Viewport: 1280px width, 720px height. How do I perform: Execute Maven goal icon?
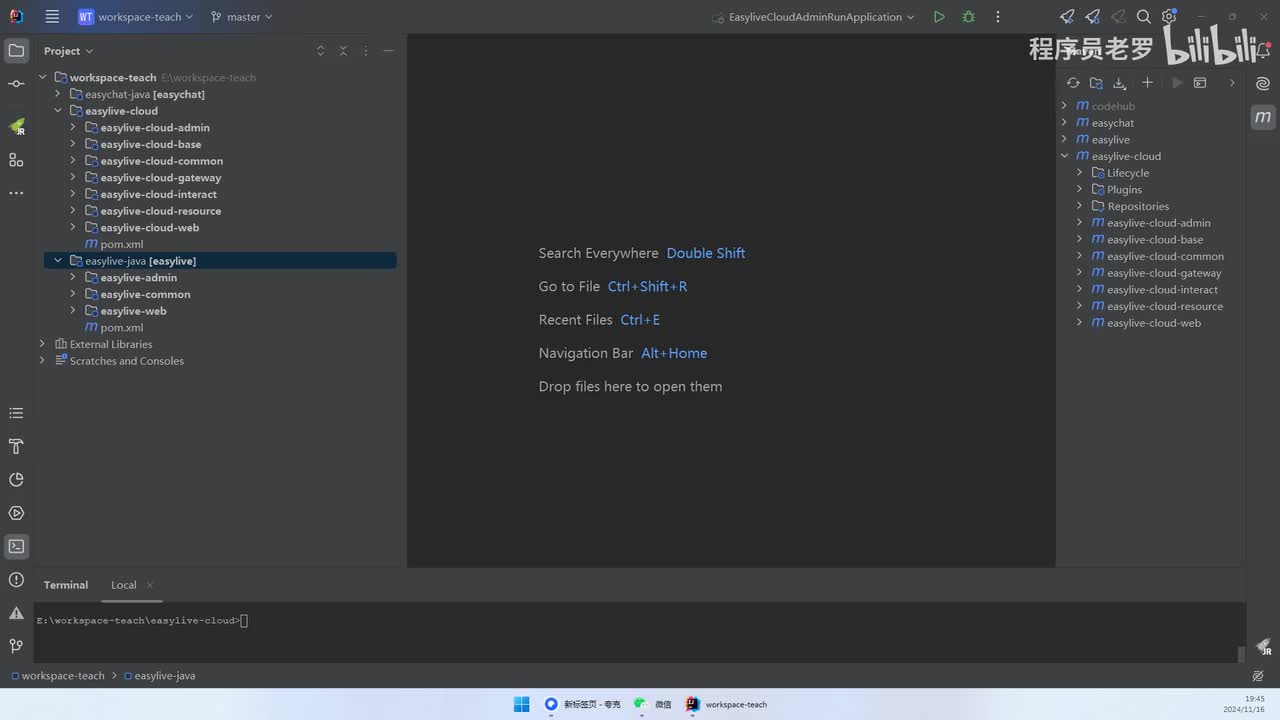tap(1200, 83)
